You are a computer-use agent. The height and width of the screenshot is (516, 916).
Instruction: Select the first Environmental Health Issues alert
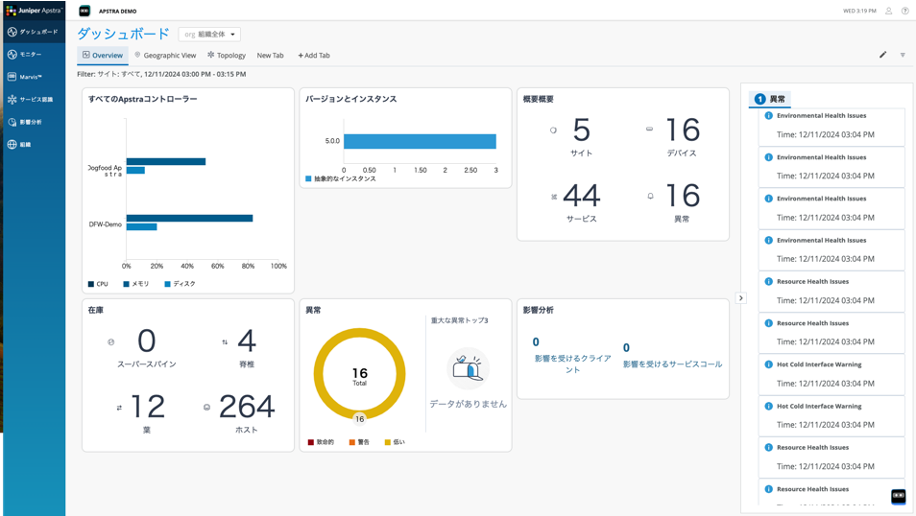pos(821,116)
